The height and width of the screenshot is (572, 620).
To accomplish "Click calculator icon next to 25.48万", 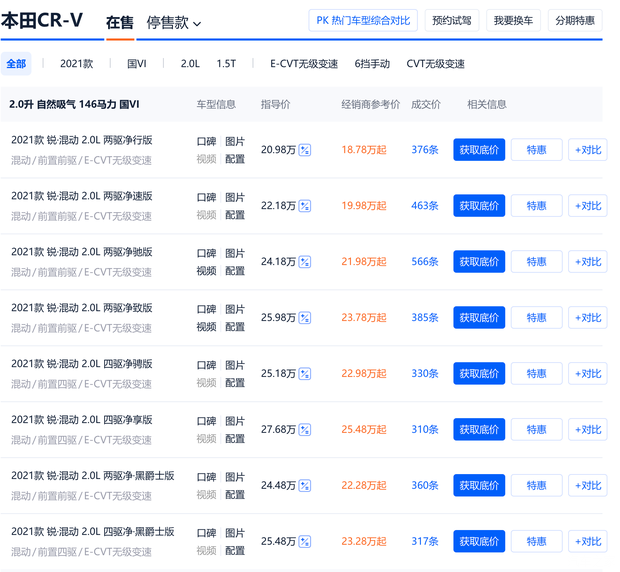I will pos(305,542).
